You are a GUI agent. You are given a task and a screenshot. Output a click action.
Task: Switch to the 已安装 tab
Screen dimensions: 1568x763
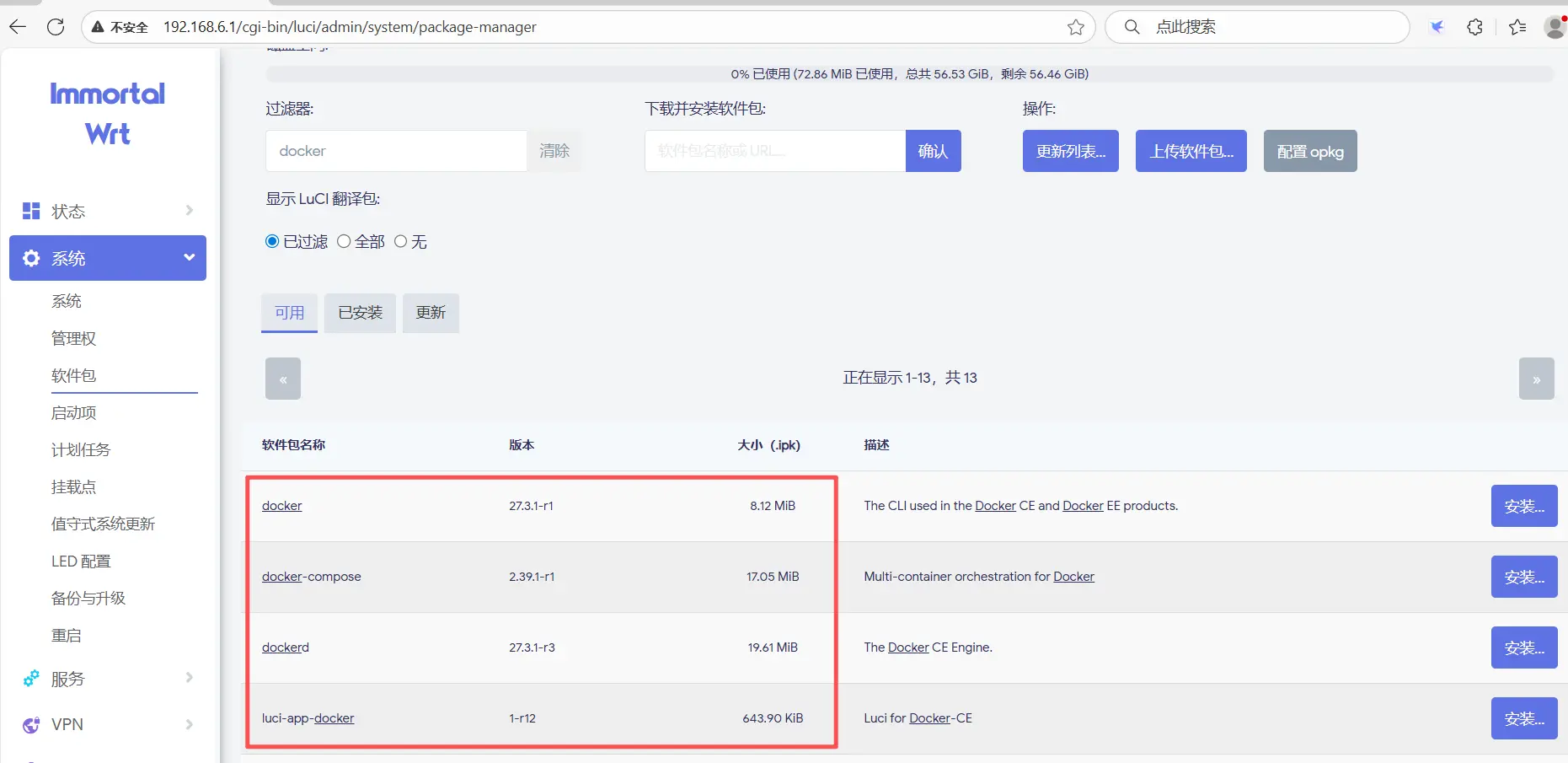click(360, 313)
